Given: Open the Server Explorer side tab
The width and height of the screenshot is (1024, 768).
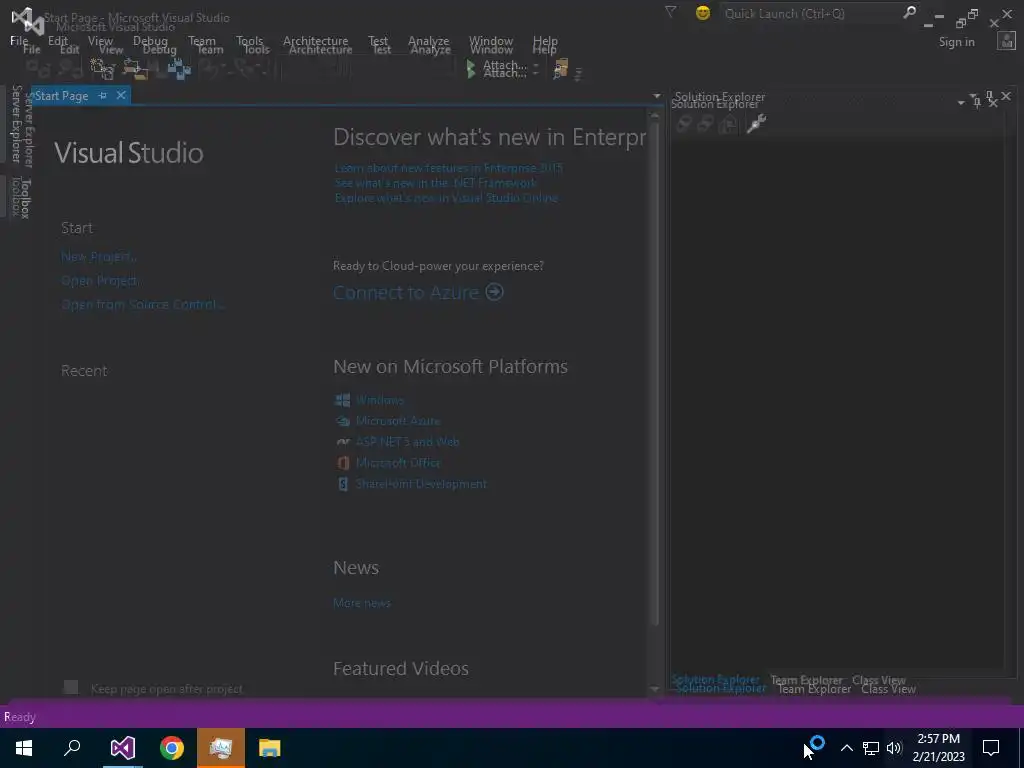Looking at the screenshot, I should click(18, 124).
